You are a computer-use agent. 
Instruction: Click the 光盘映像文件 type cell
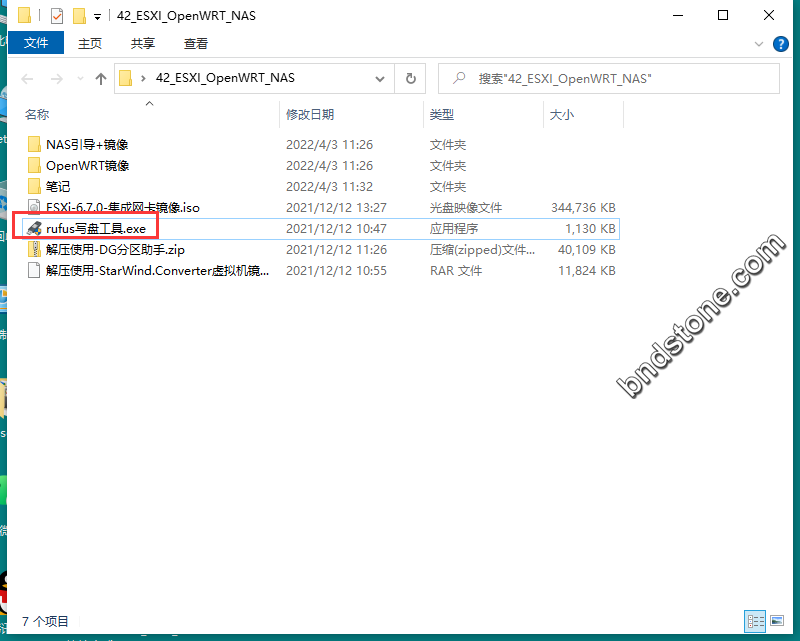coord(465,207)
